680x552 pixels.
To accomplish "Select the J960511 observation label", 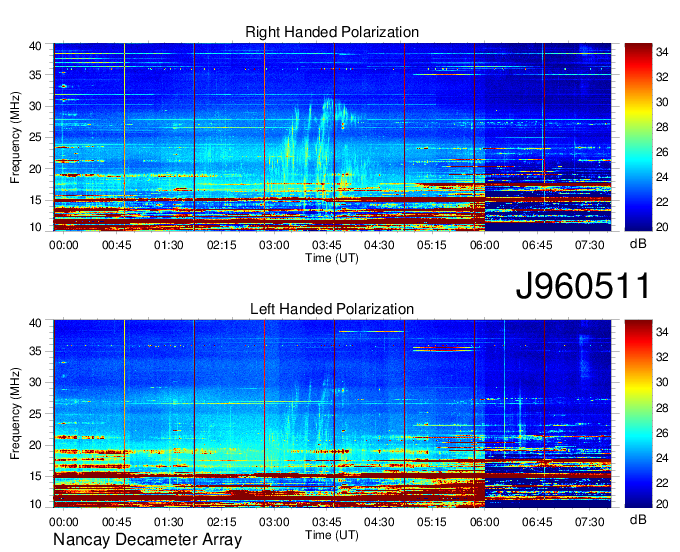I will (583, 286).
